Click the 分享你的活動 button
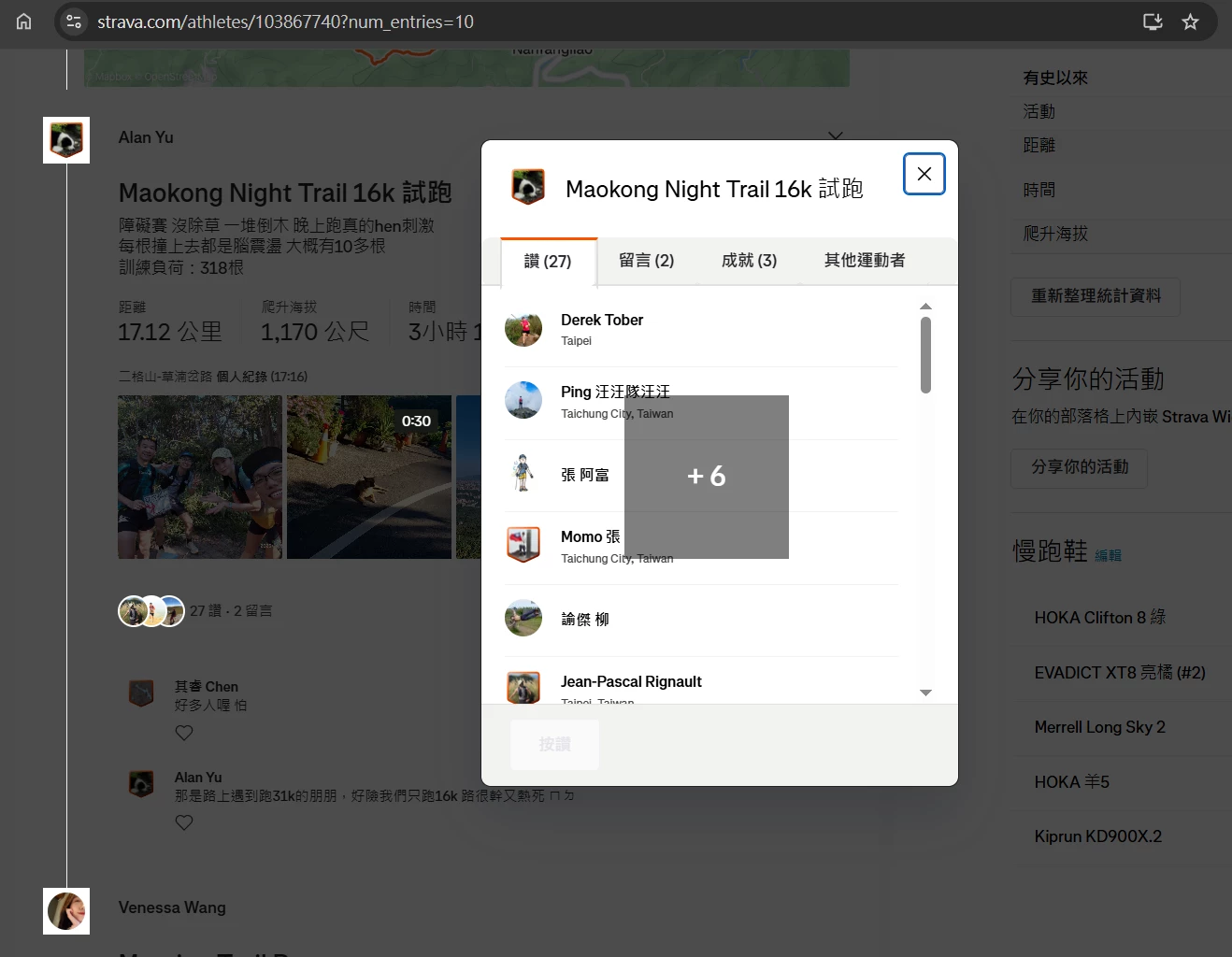This screenshot has height=957, width=1232. click(1080, 467)
